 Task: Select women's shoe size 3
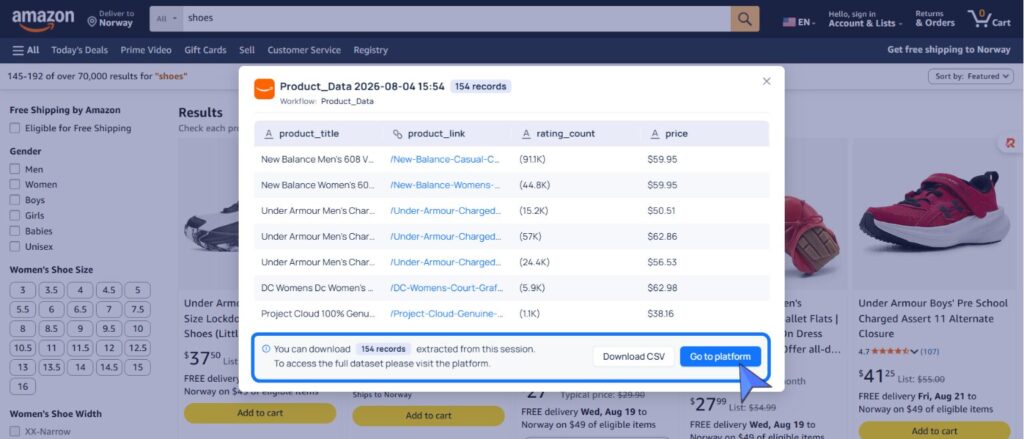tap(23, 291)
